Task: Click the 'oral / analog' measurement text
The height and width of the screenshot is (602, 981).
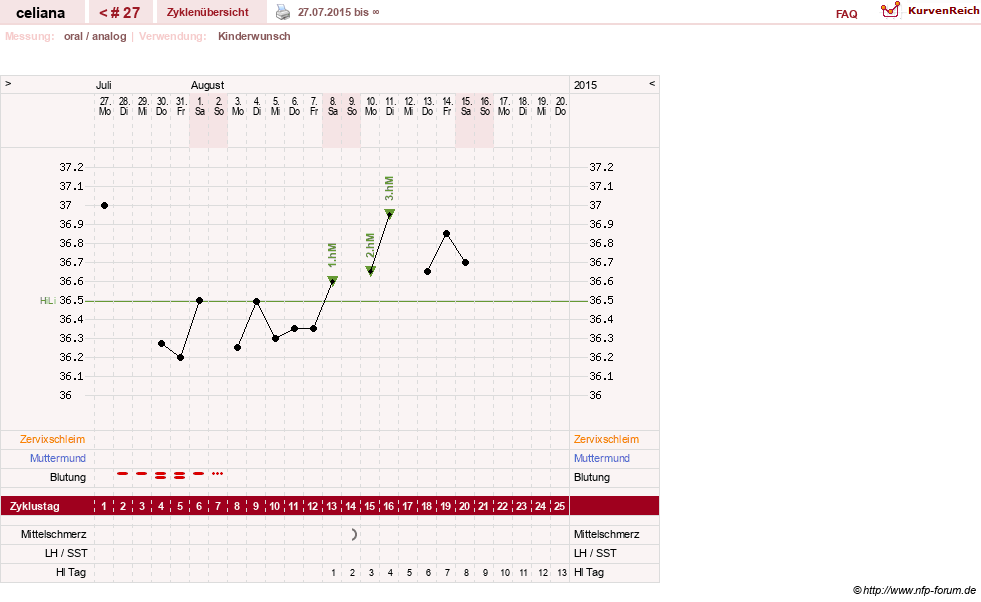Action: [95, 36]
